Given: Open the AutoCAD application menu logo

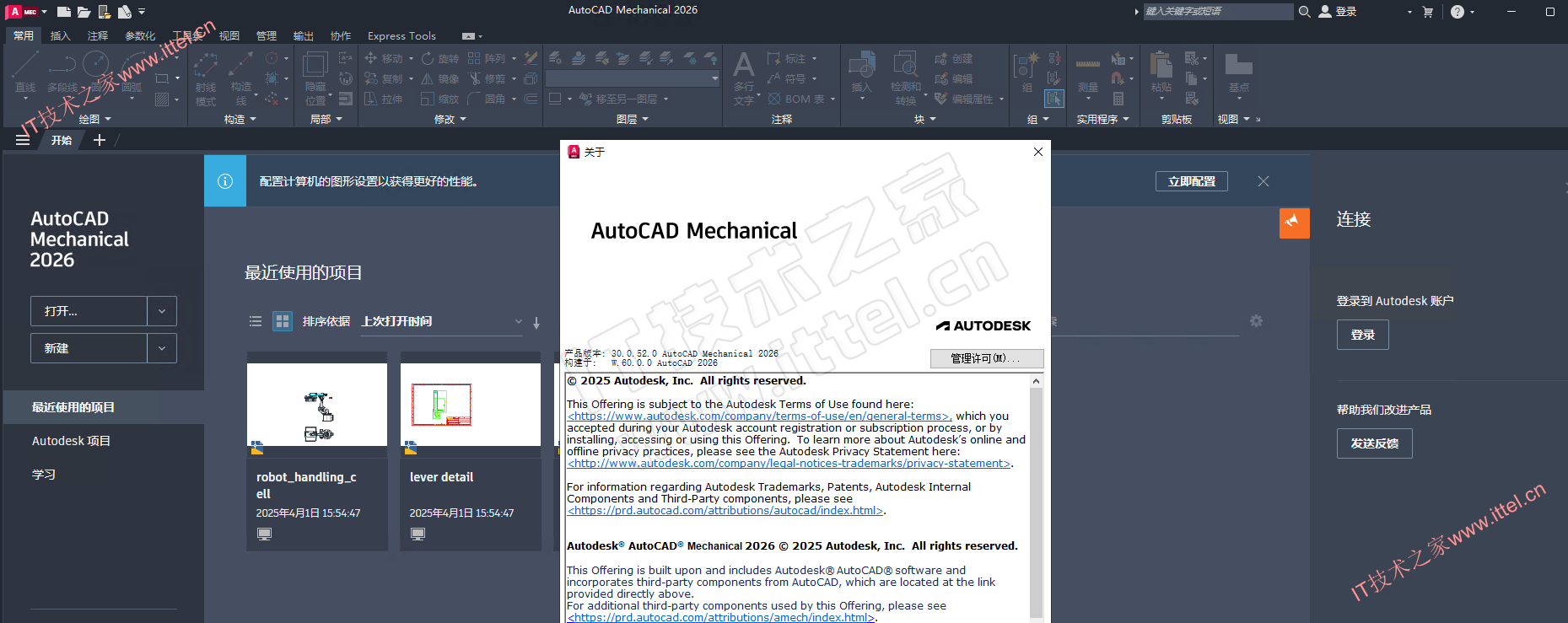Looking at the screenshot, I should click(x=21, y=12).
